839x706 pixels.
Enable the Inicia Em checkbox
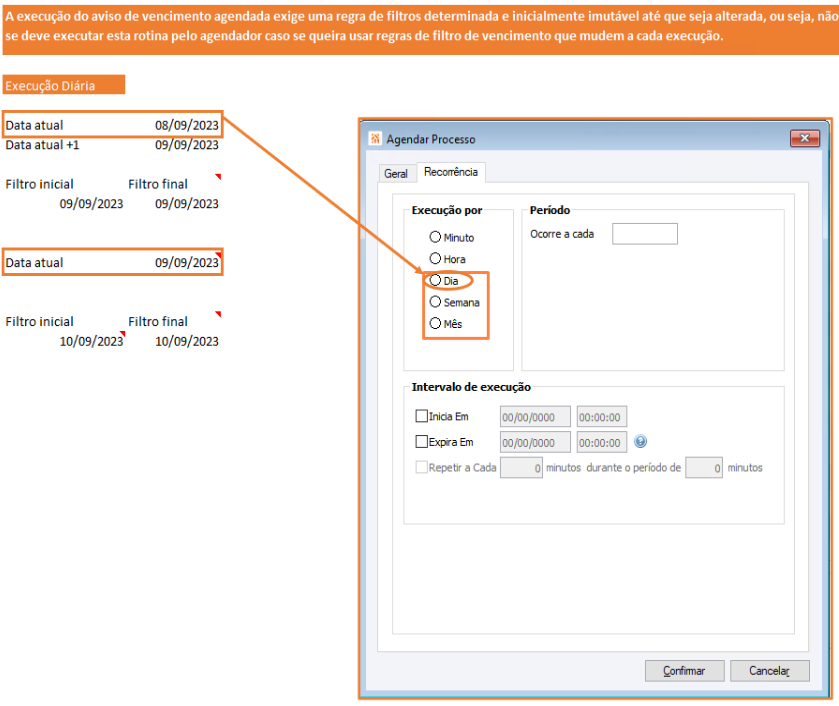(422, 416)
